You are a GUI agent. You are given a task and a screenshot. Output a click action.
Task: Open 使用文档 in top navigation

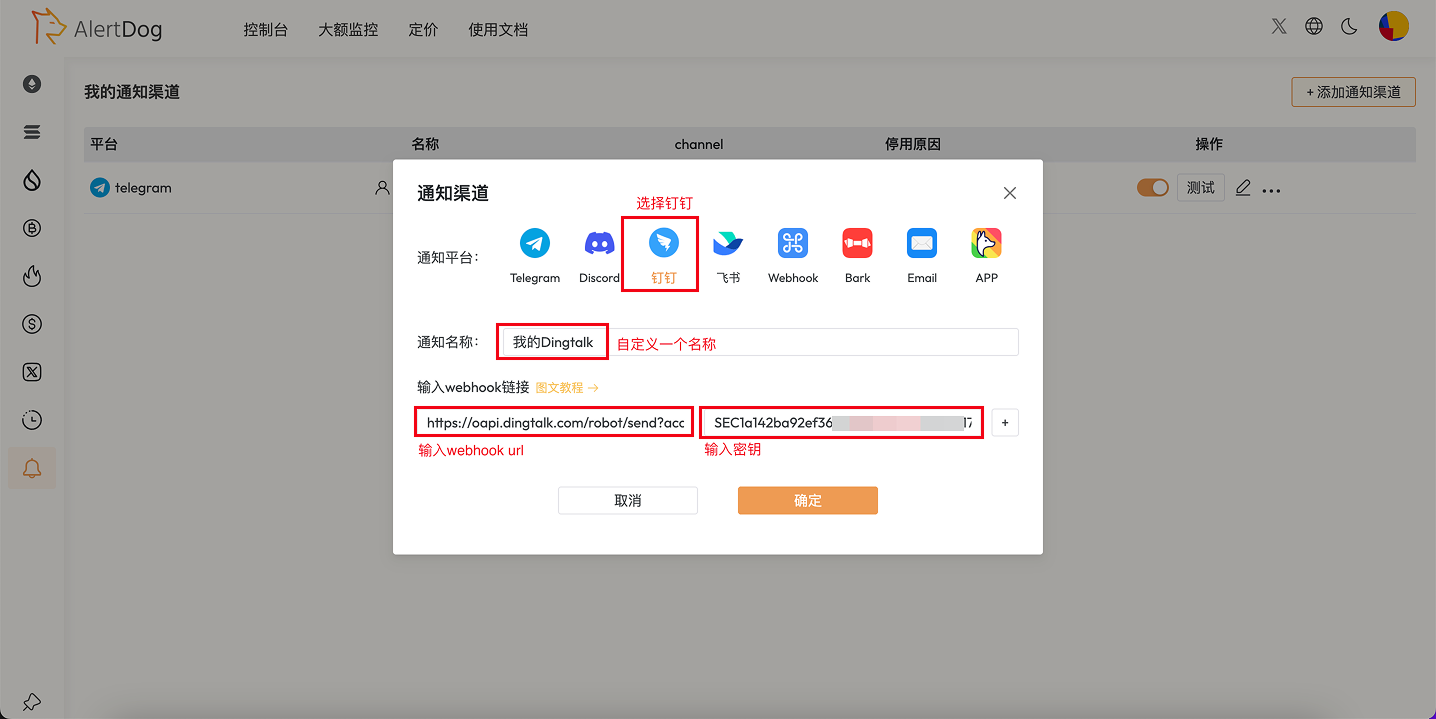click(498, 30)
